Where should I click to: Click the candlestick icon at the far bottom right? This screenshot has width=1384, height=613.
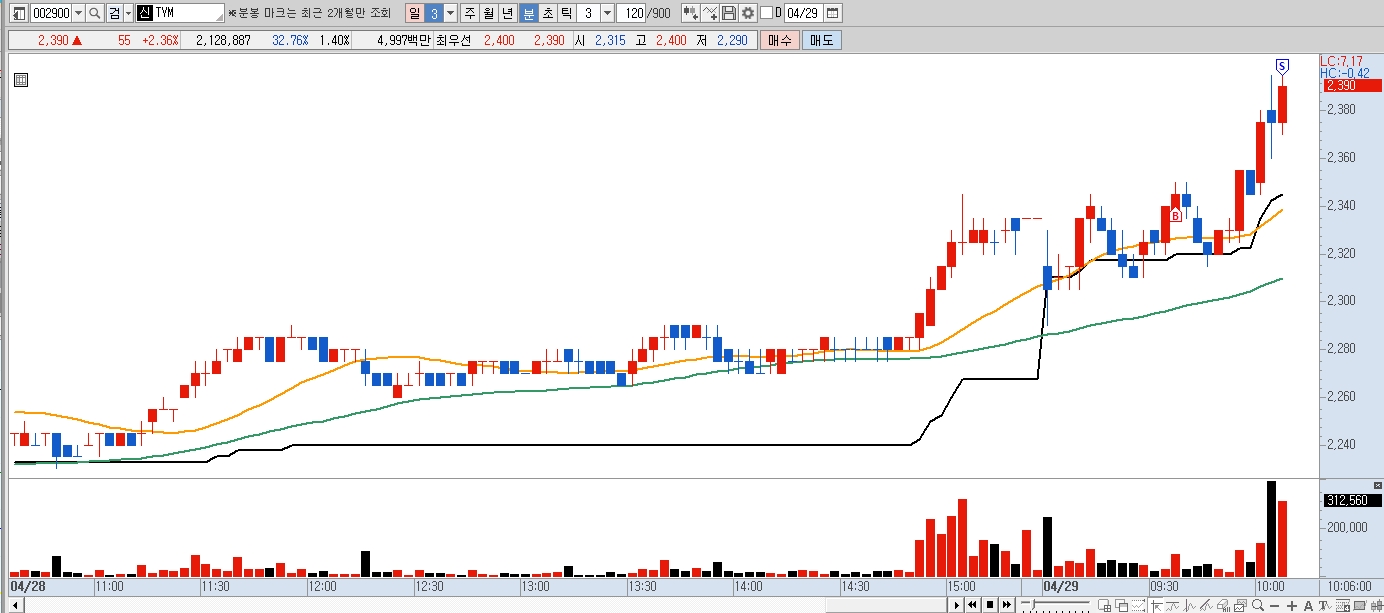(x=1376, y=604)
